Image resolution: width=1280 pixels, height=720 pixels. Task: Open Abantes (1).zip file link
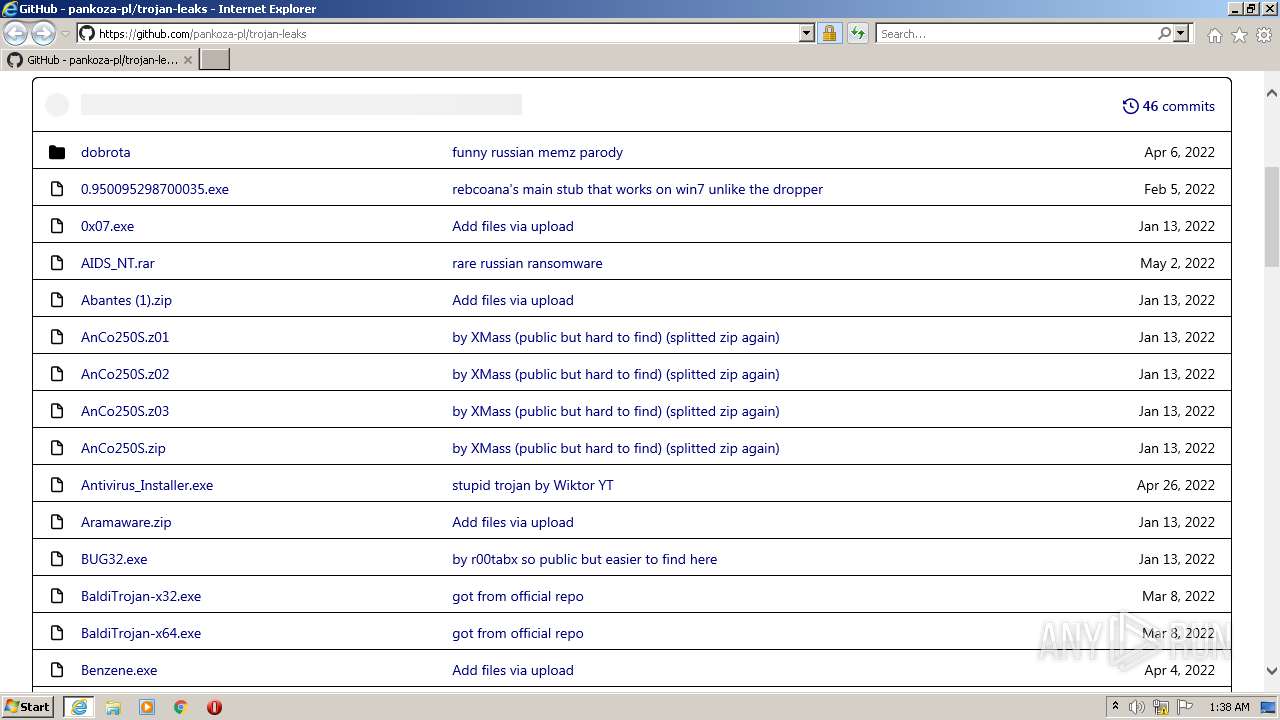[x=126, y=300]
